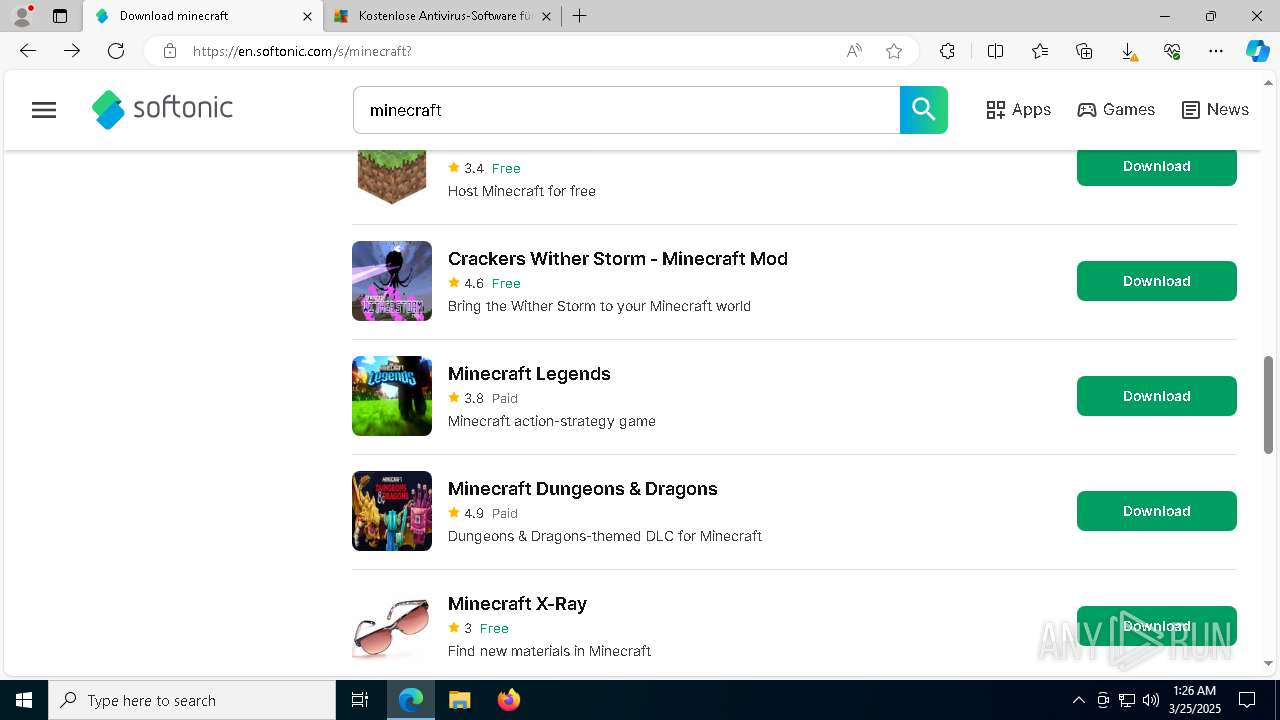This screenshot has width=1280, height=720.
Task: Open volume control in tray
Action: [x=1151, y=700]
